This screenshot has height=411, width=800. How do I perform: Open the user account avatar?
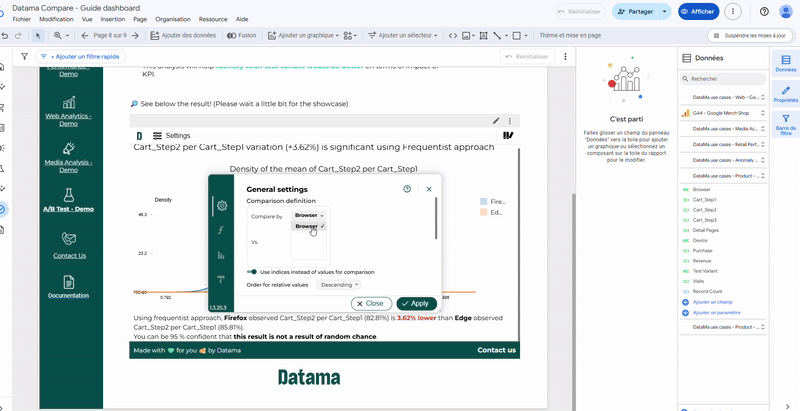click(x=786, y=11)
